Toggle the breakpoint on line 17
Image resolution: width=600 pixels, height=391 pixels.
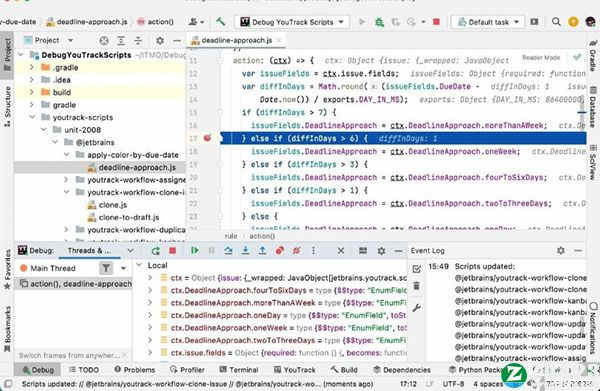(207, 138)
